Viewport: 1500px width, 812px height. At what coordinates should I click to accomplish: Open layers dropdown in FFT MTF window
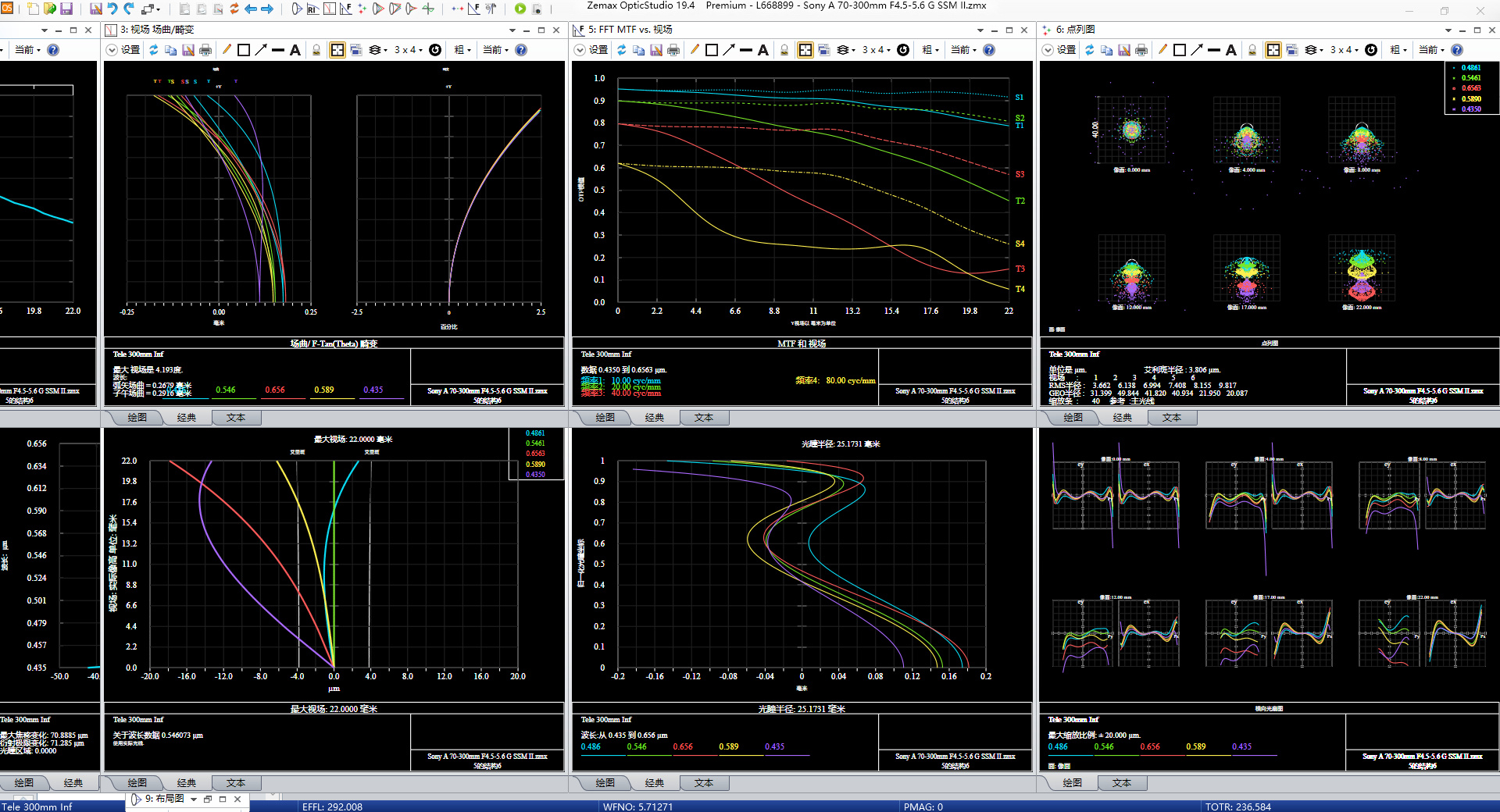click(x=846, y=50)
